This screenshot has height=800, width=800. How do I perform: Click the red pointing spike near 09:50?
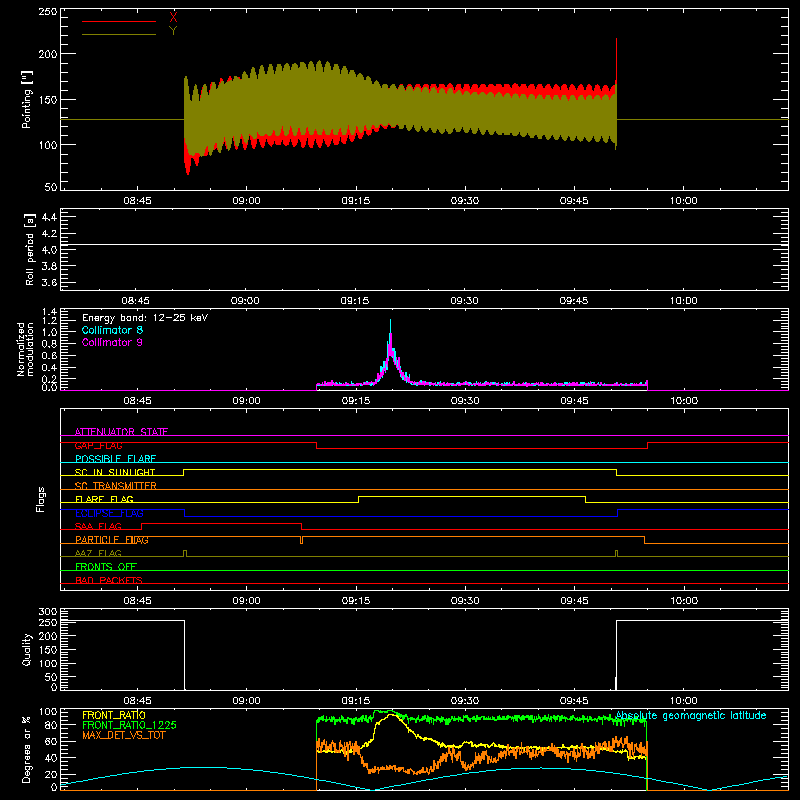coord(616,59)
